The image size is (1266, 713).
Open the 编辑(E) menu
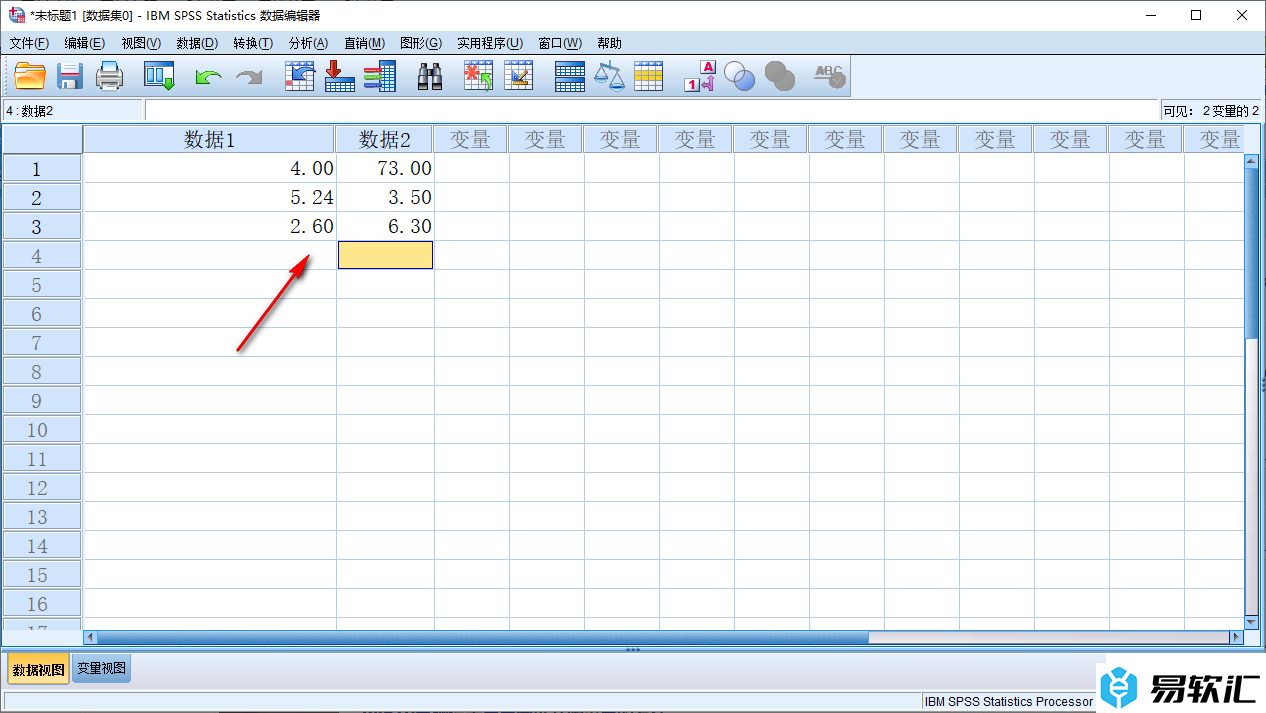coord(84,43)
